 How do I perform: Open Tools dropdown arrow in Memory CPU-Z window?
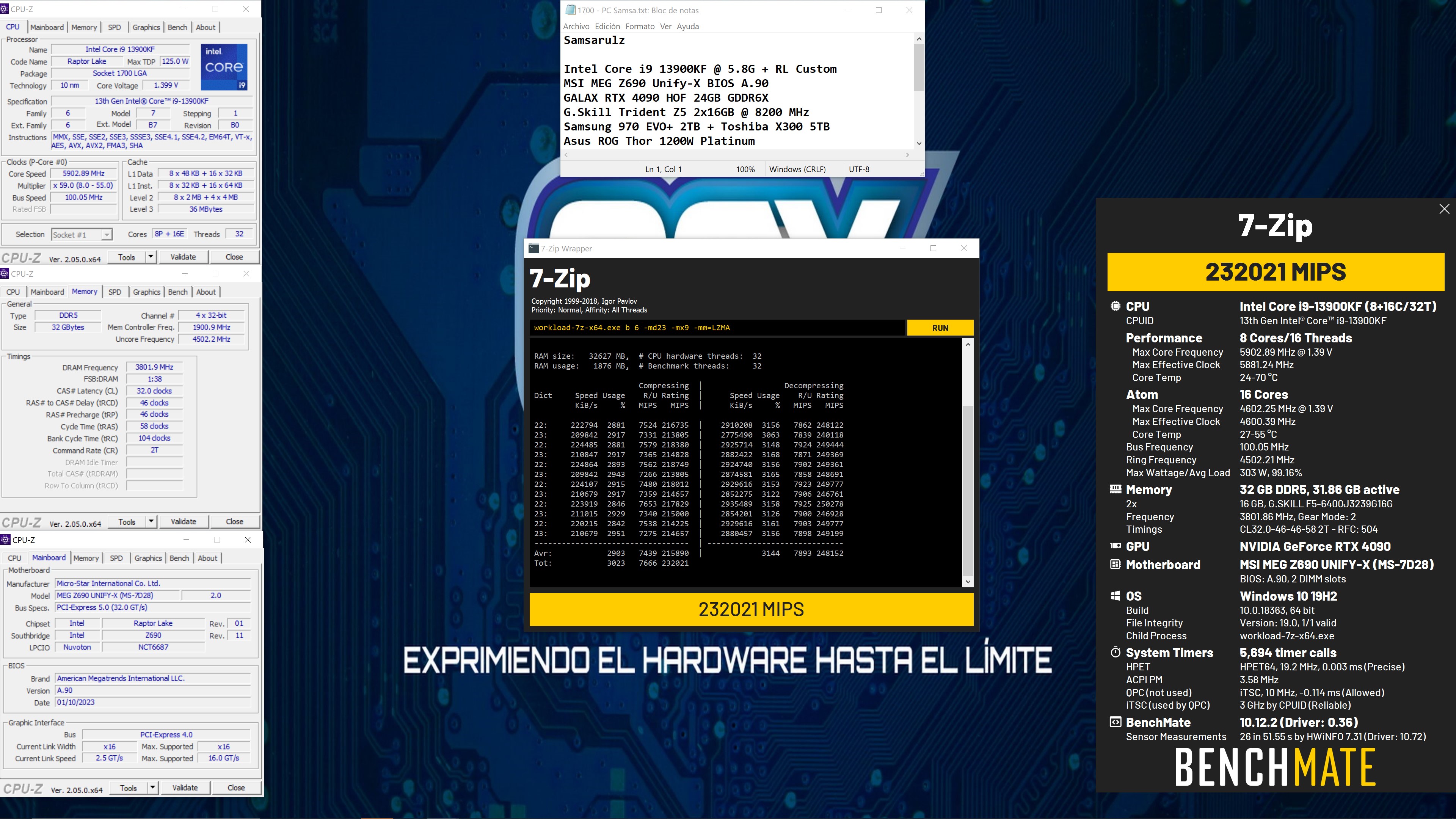click(151, 521)
